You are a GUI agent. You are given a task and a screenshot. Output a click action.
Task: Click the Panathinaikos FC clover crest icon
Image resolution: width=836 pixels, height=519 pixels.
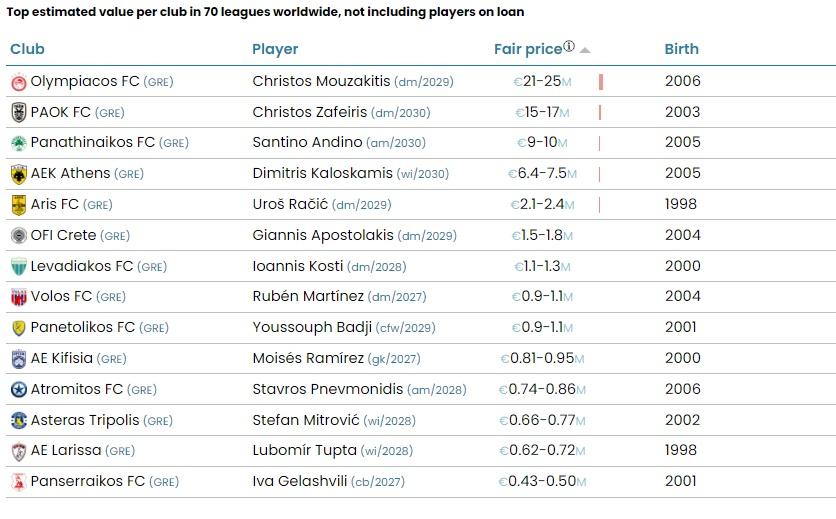(18, 143)
